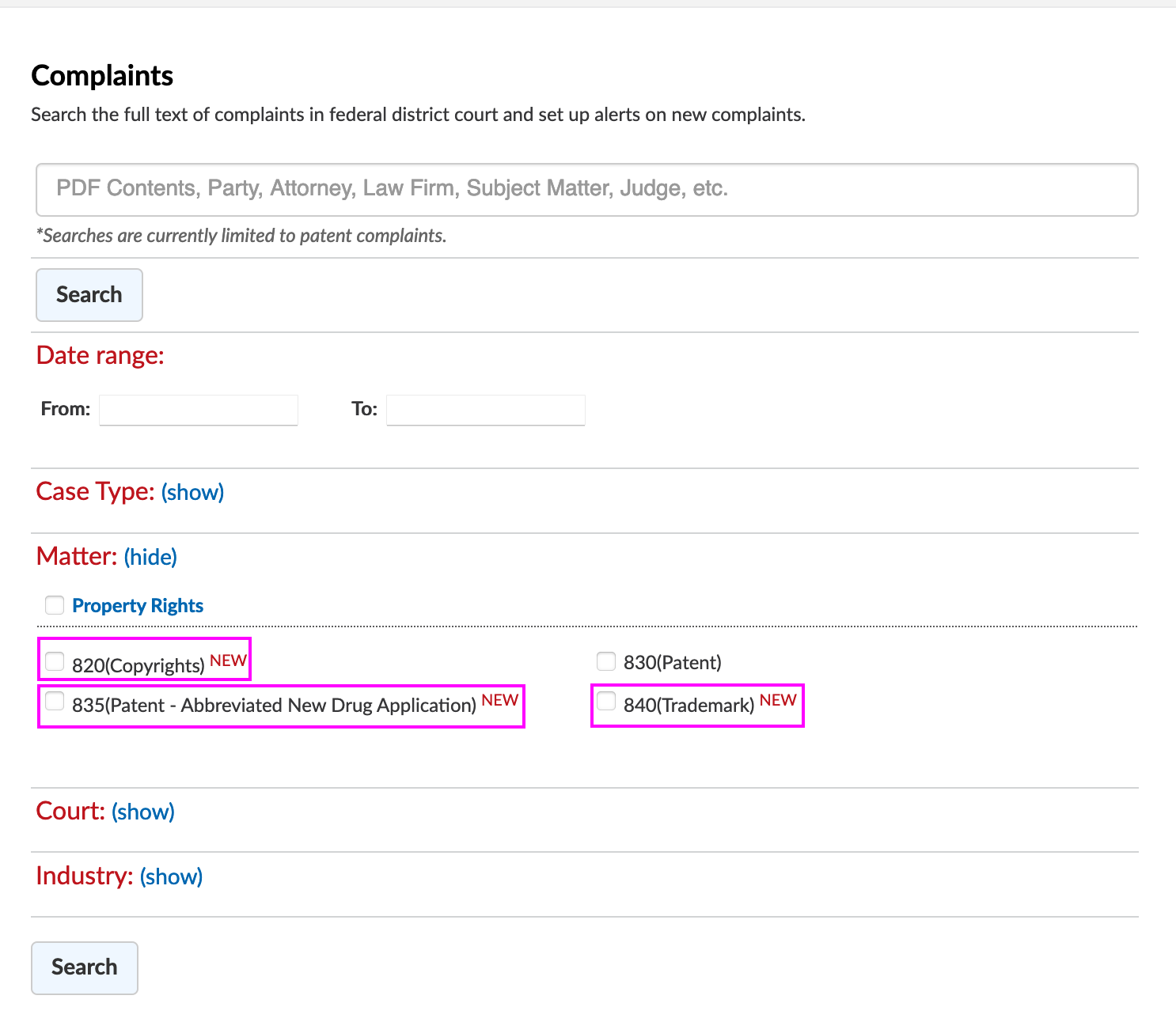Focus the complaints full-text search field

[x=587, y=190]
